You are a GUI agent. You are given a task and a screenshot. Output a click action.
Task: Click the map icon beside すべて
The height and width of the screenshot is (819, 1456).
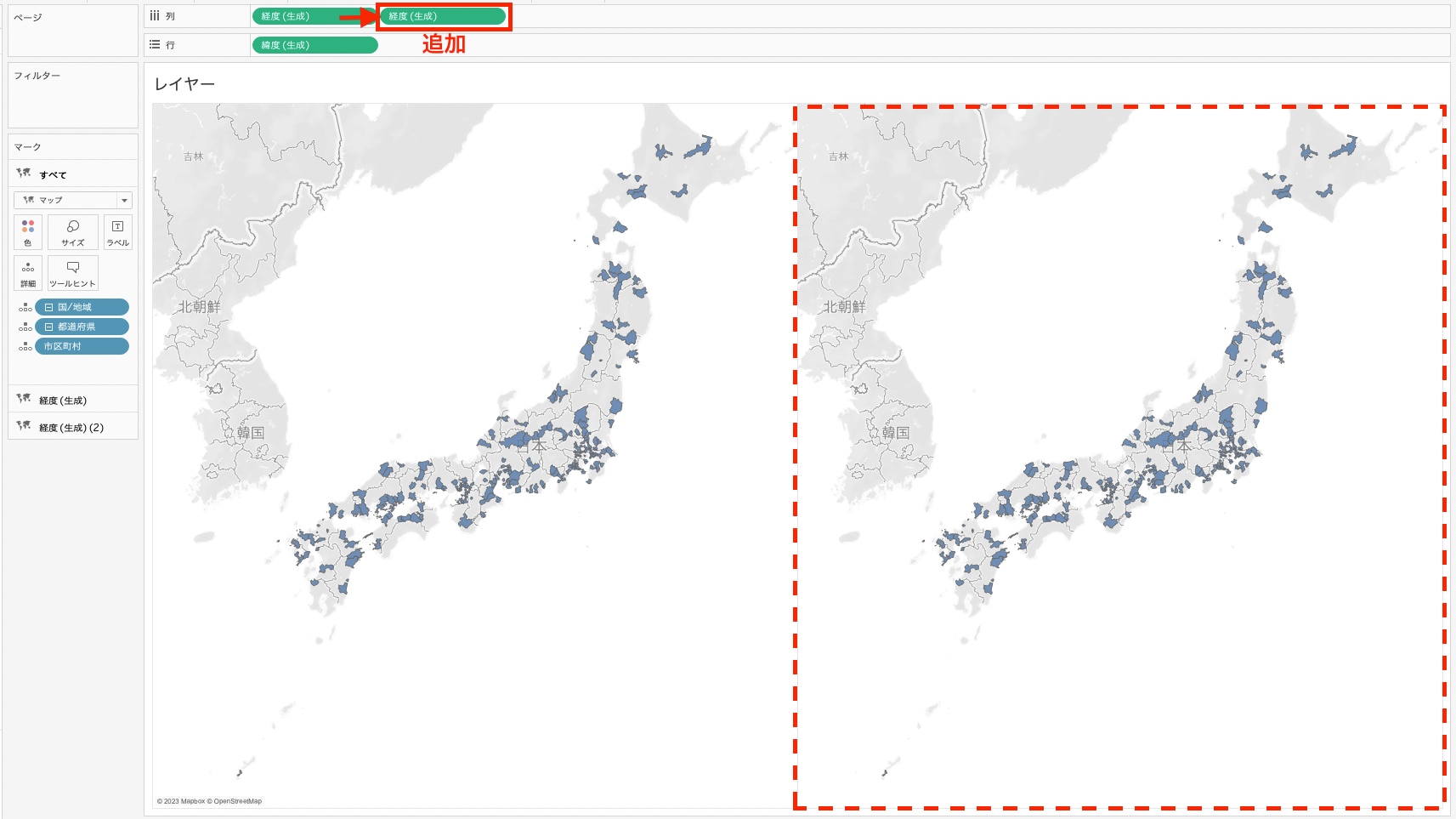(x=24, y=173)
